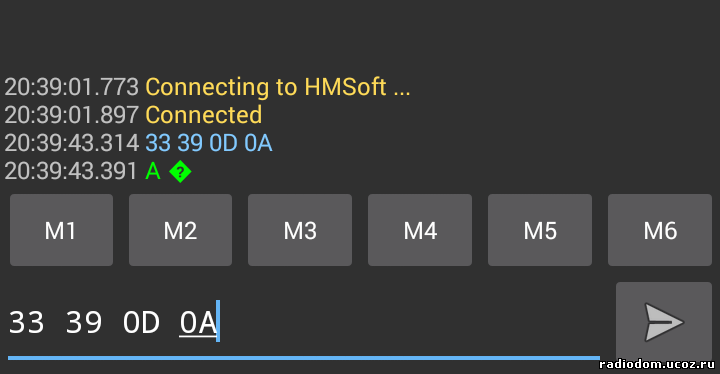The height and width of the screenshot is (374, 720).
Task: Place cursor on underlined 0A in input
Action: tap(198, 323)
